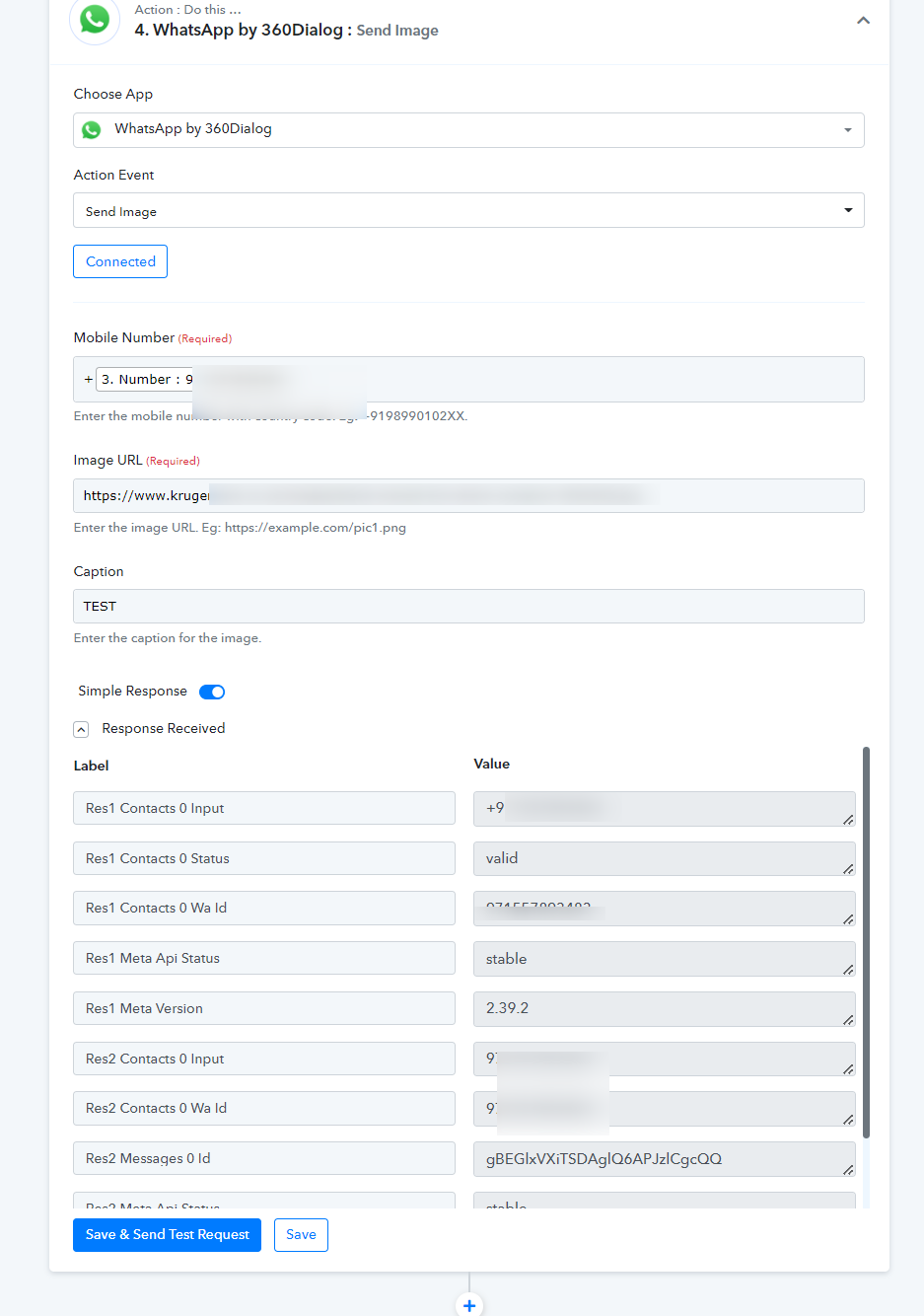Click the Res1 Contacts 0 Status label field
This screenshot has width=924, height=1316.
pos(264,858)
